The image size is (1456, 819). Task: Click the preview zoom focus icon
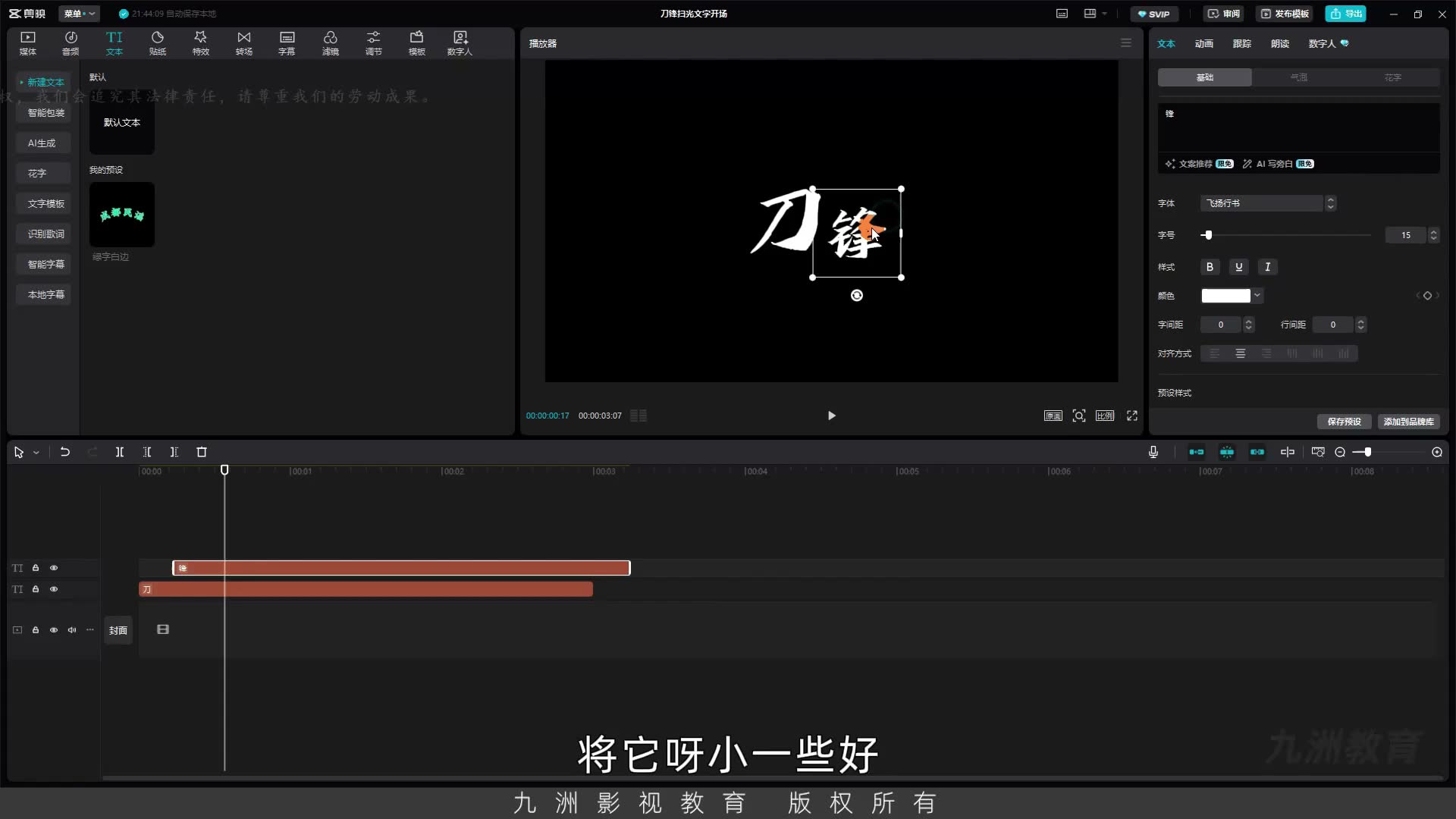1079,416
